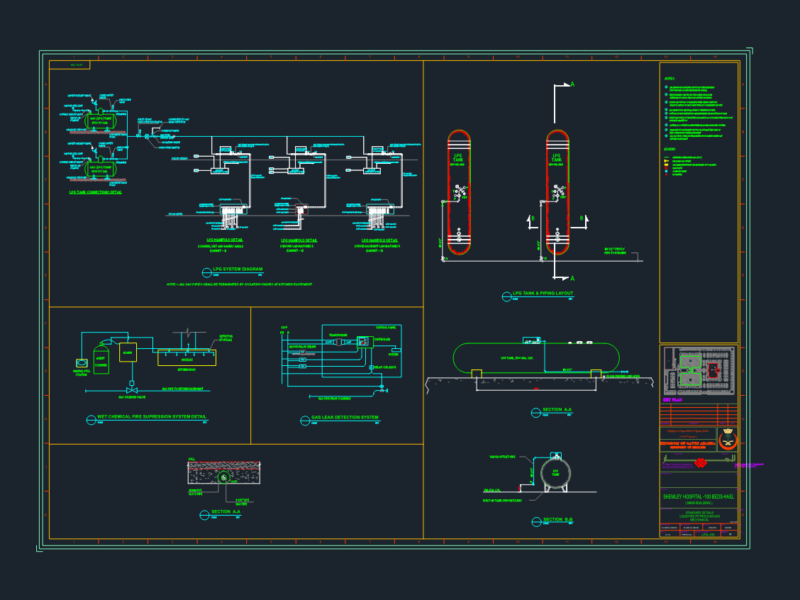The height and width of the screenshot is (600, 800).
Task: Select the WET CHEMICAL FIRE SUPRESSION SYSTEM DETAIL title
Action: (x=152, y=417)
